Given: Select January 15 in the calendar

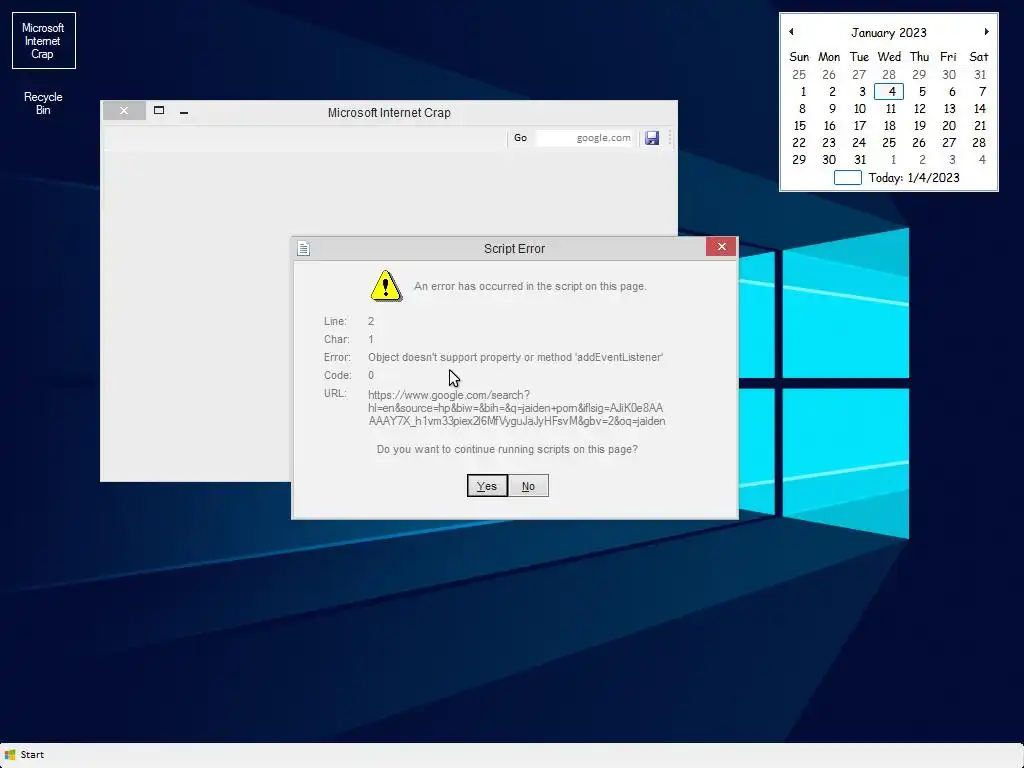Looking at the screenshot, I should [799, 126].
